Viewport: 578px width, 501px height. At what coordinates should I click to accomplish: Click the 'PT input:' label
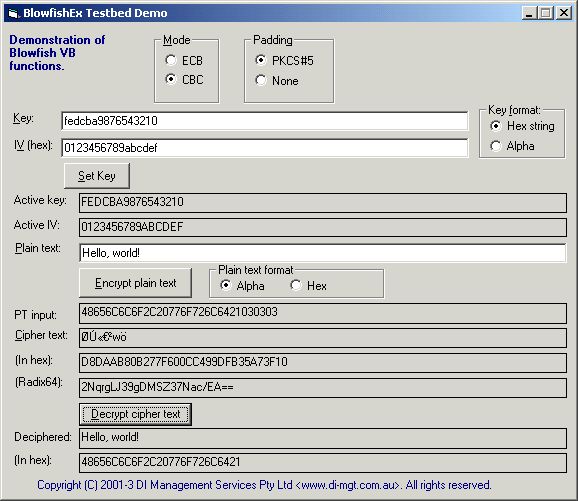click(35, 315)
